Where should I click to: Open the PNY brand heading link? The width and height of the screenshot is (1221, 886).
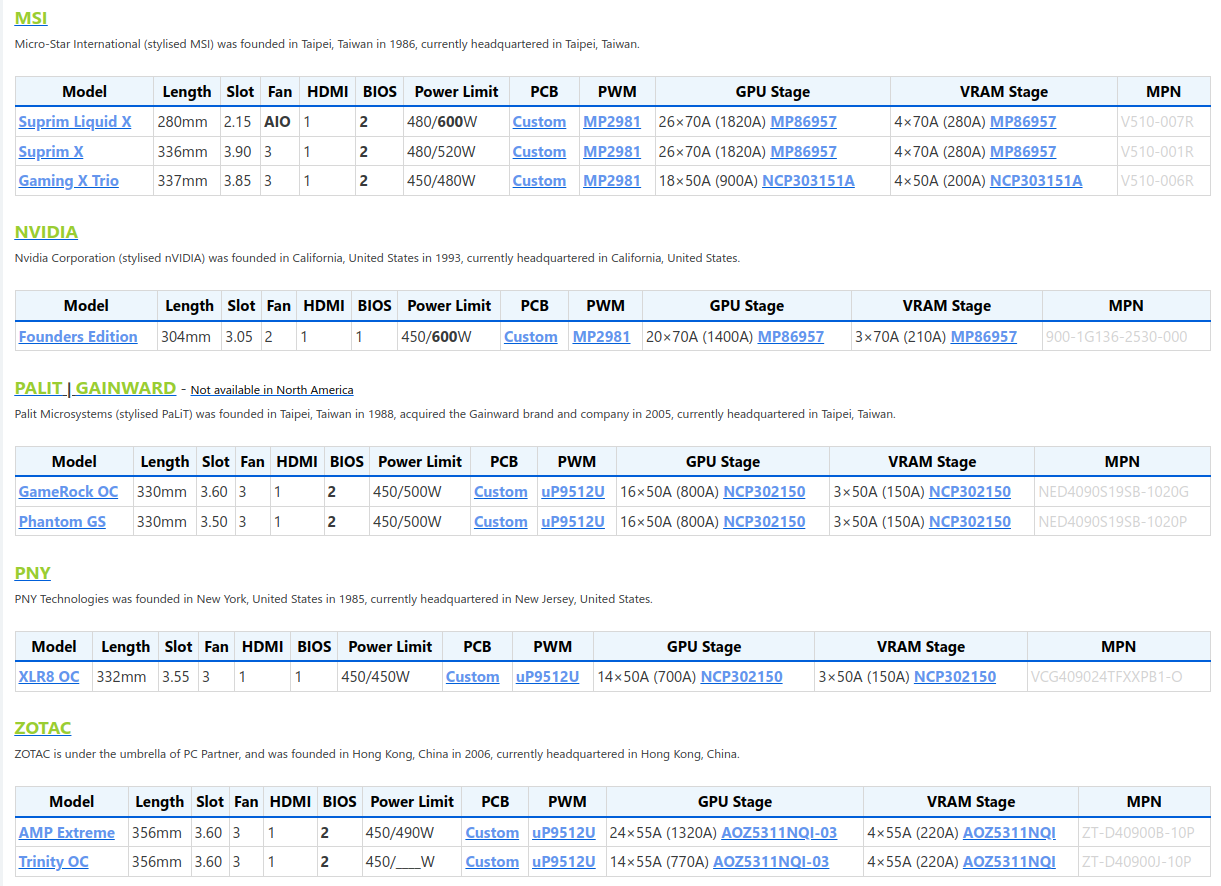33,573
